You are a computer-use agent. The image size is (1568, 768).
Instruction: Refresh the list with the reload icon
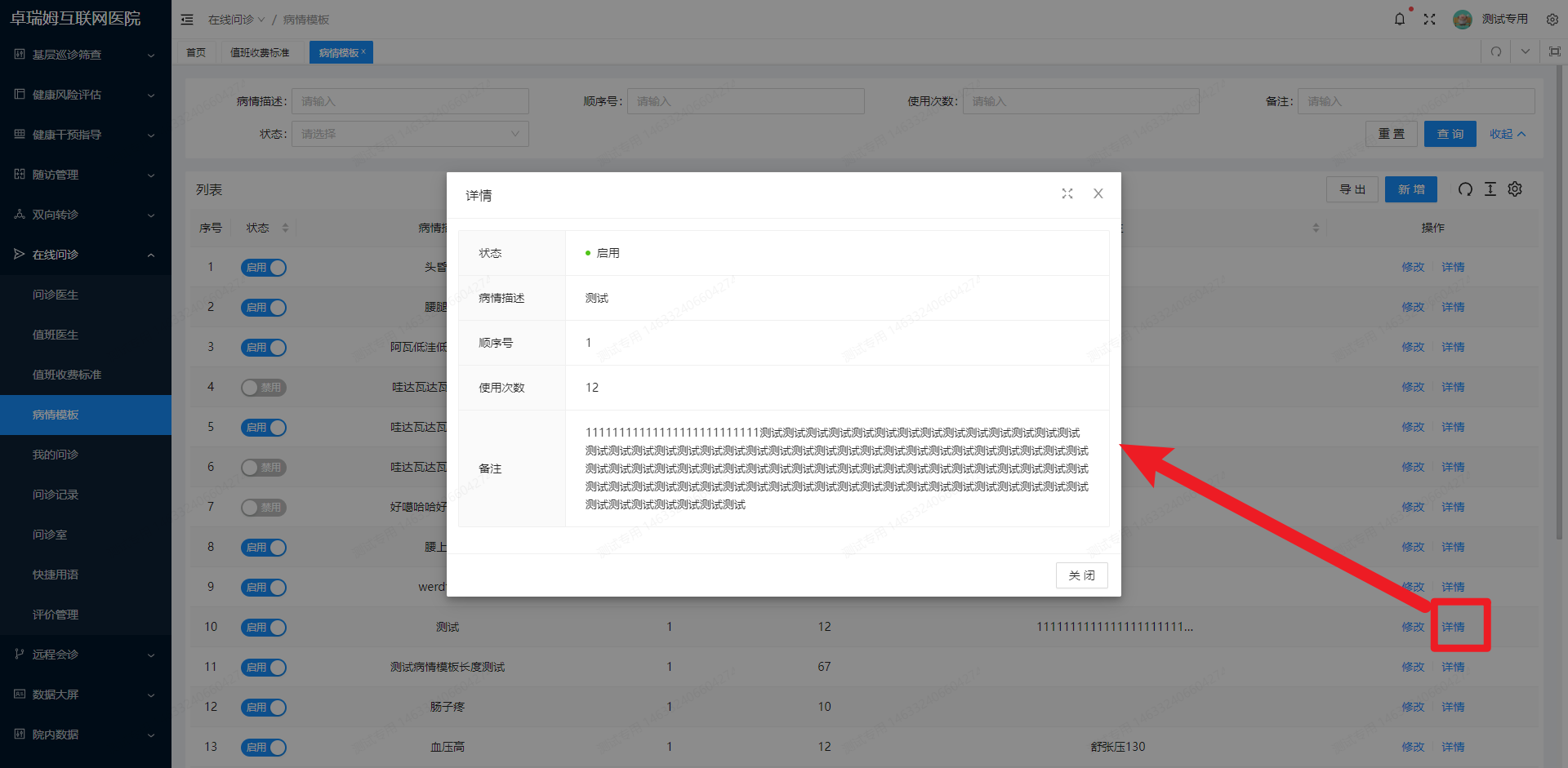(x=1465, y=189)
